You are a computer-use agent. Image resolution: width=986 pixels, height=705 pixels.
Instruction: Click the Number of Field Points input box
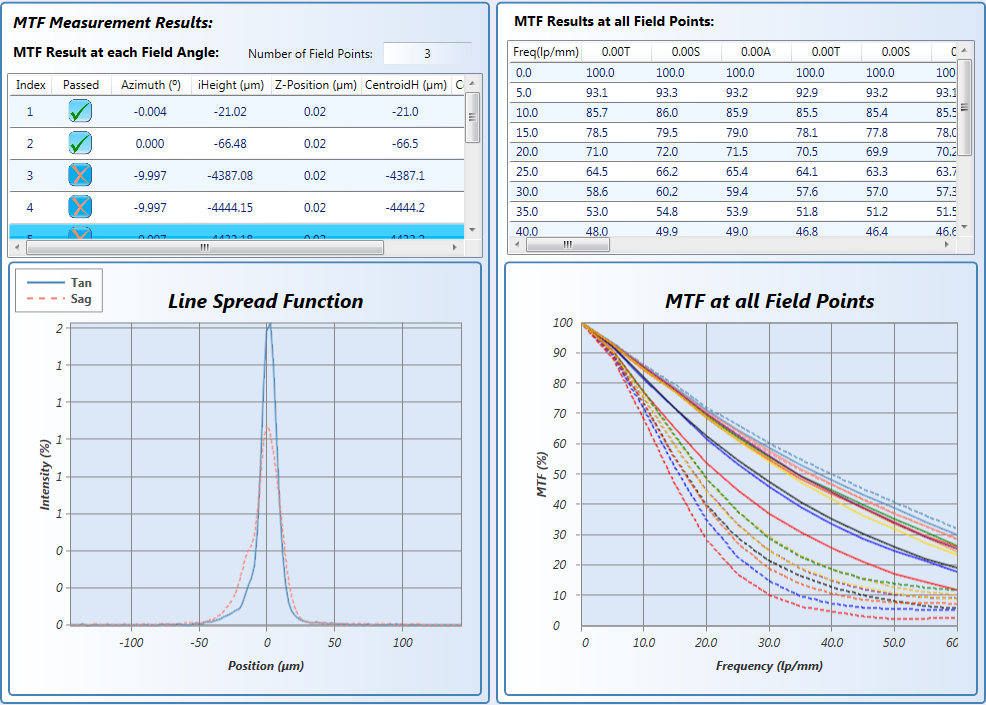[x=427, y=54]
